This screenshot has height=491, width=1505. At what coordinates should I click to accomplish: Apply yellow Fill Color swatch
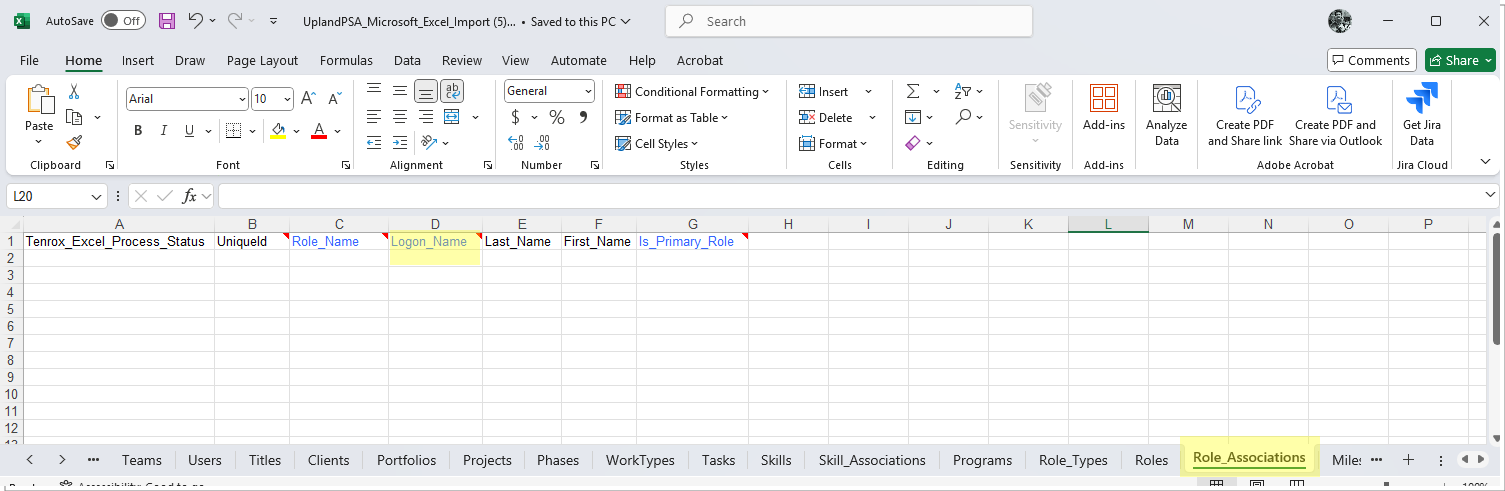tap(279, 131)
